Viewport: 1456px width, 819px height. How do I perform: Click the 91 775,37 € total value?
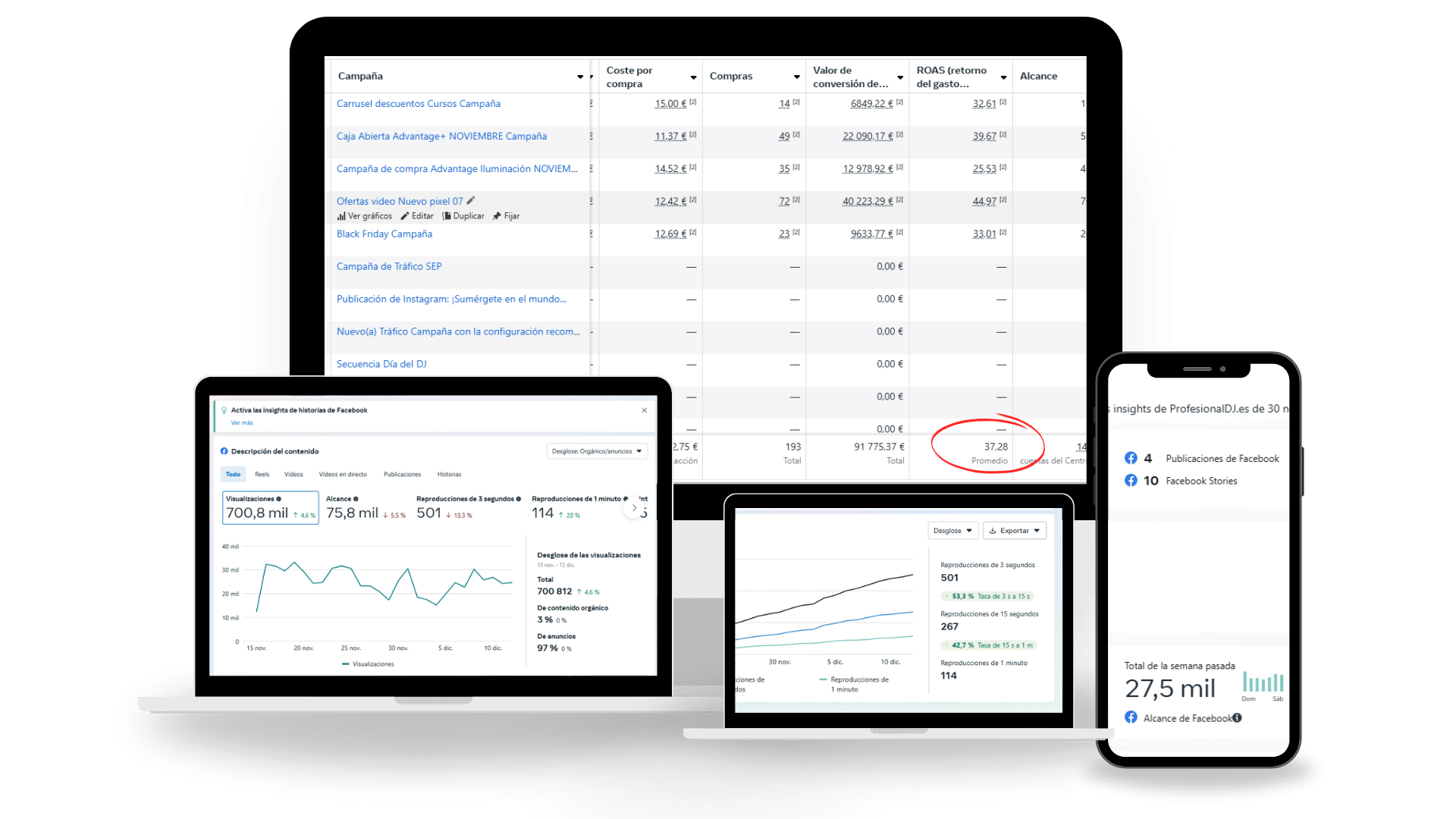tap(879, 447)
